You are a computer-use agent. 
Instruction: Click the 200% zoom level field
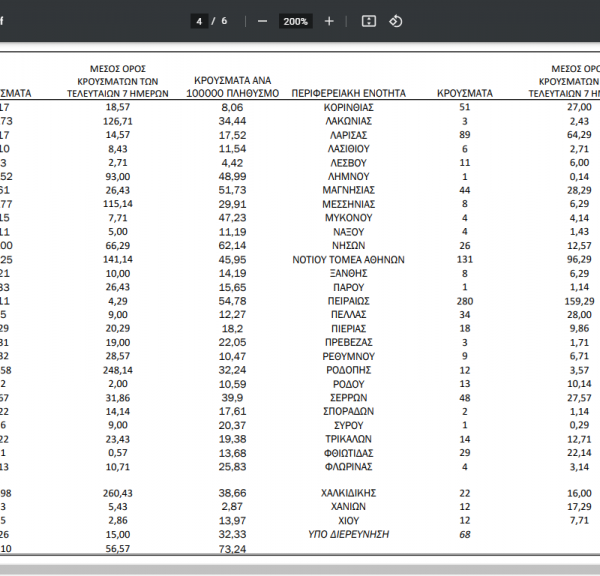295,21
